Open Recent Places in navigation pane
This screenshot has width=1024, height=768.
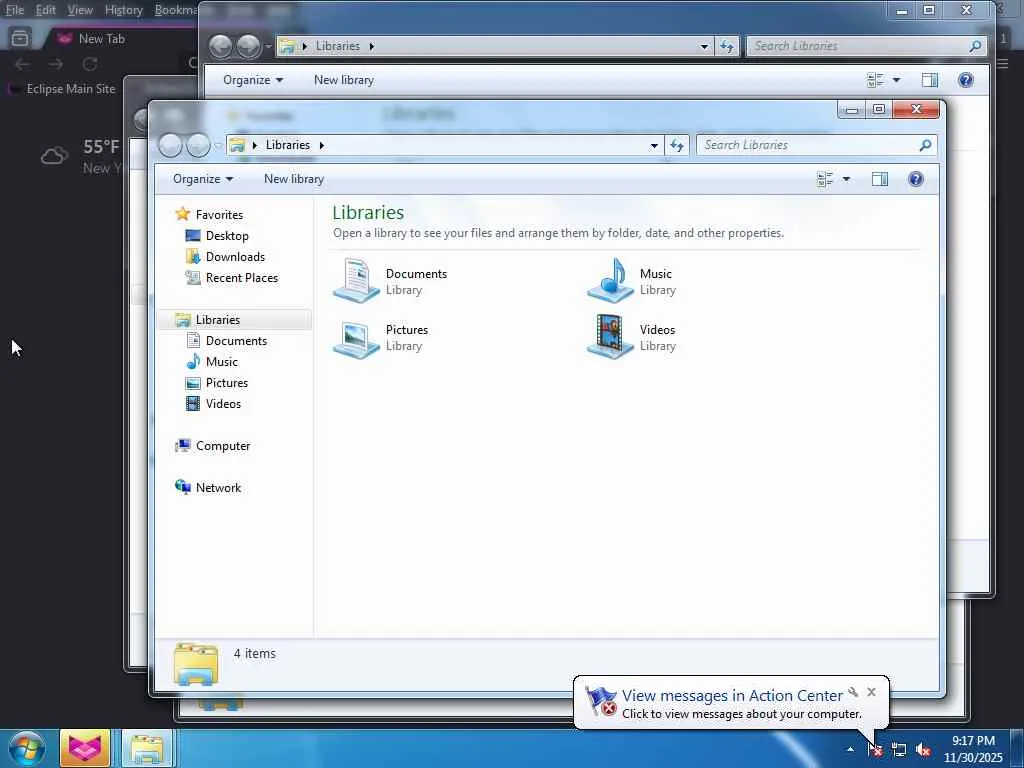click(x=242, y=278)
